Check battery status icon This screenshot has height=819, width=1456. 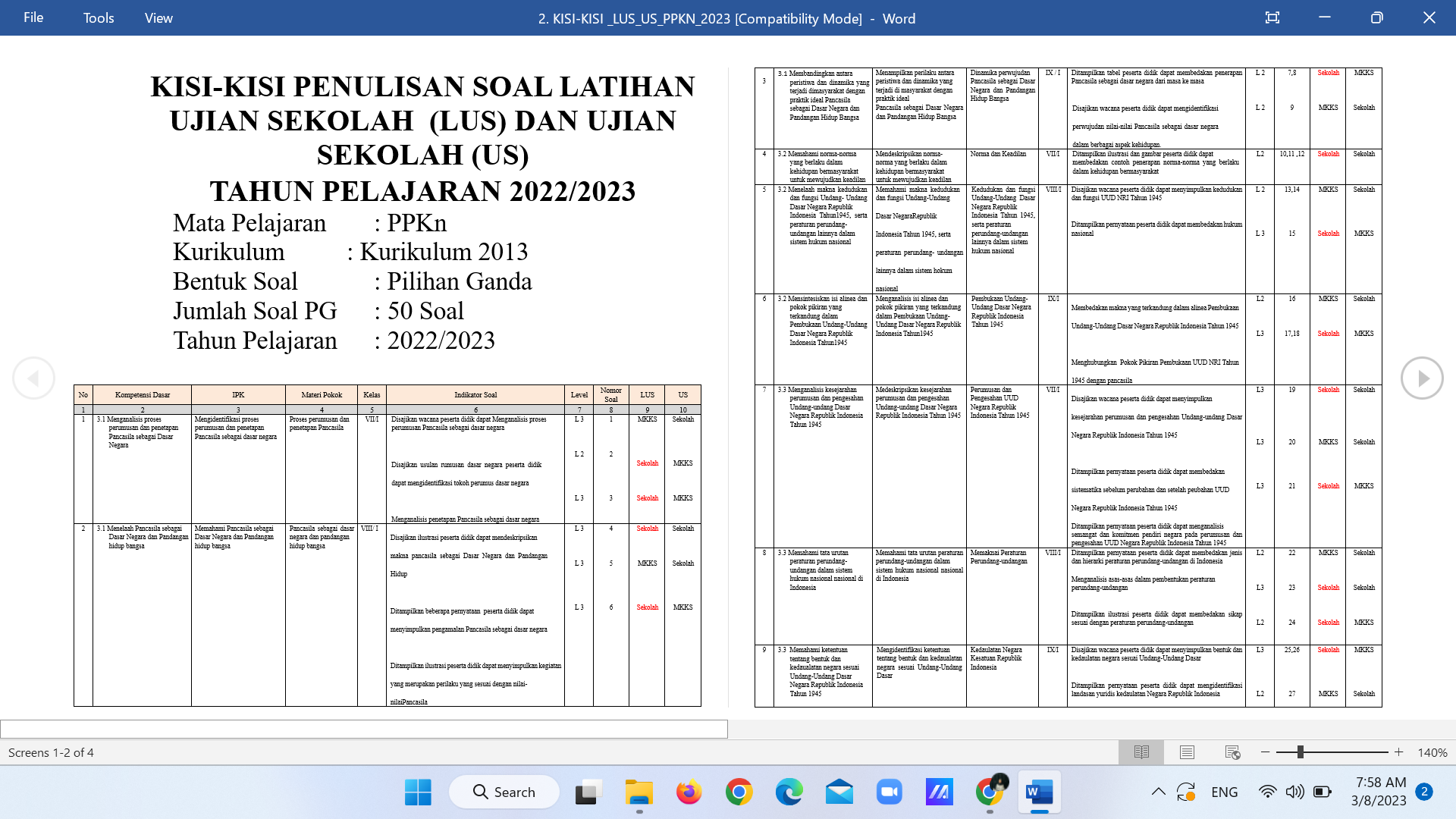click(1323, 792)
